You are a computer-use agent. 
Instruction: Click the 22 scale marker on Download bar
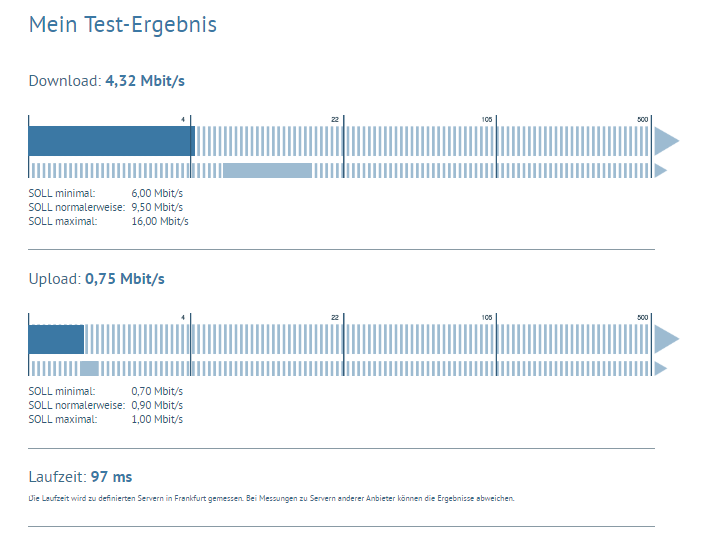tap(336, 119)
